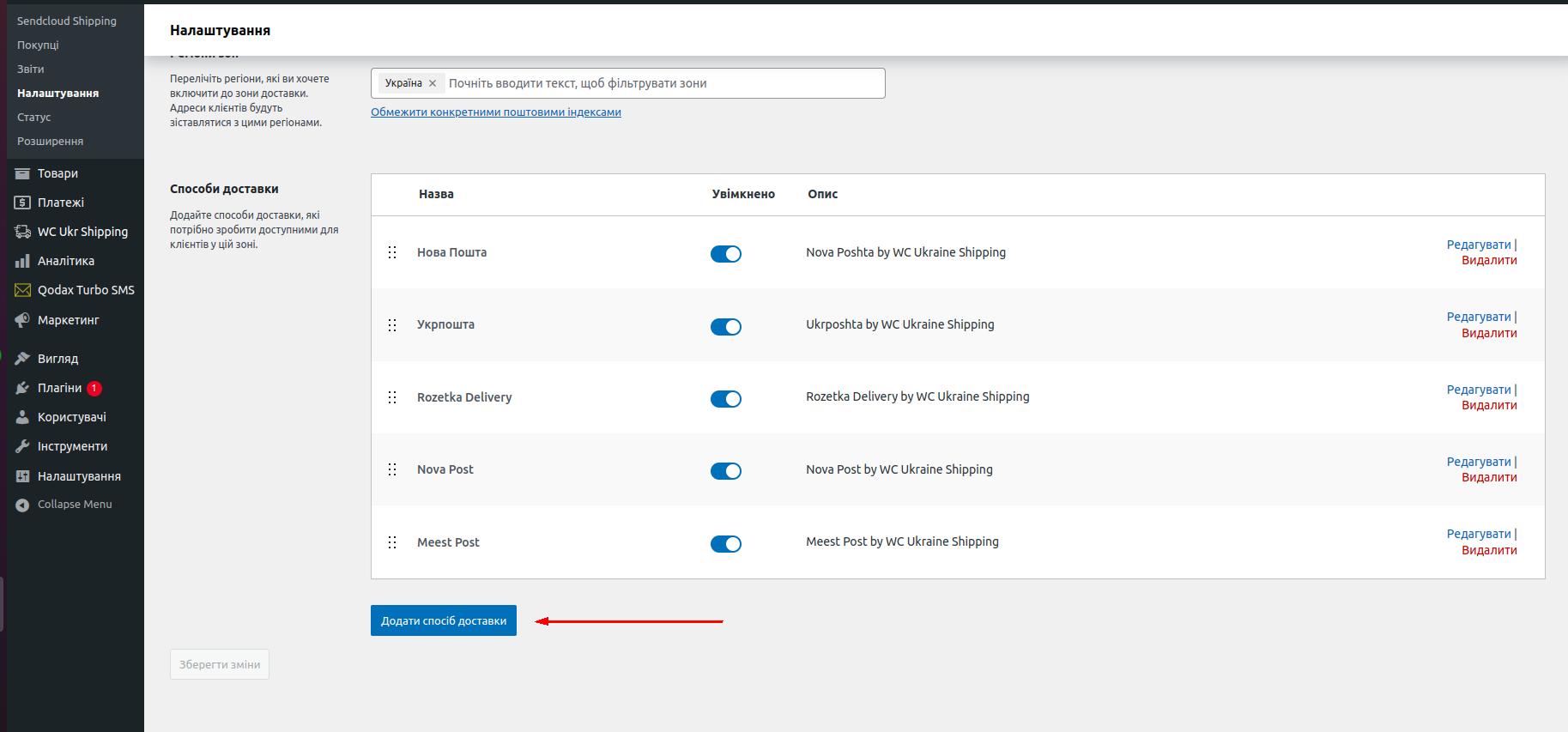The image size is (1568, 732).
Task: Delete the Nova Post shipping method
Action: [1489, 477]
